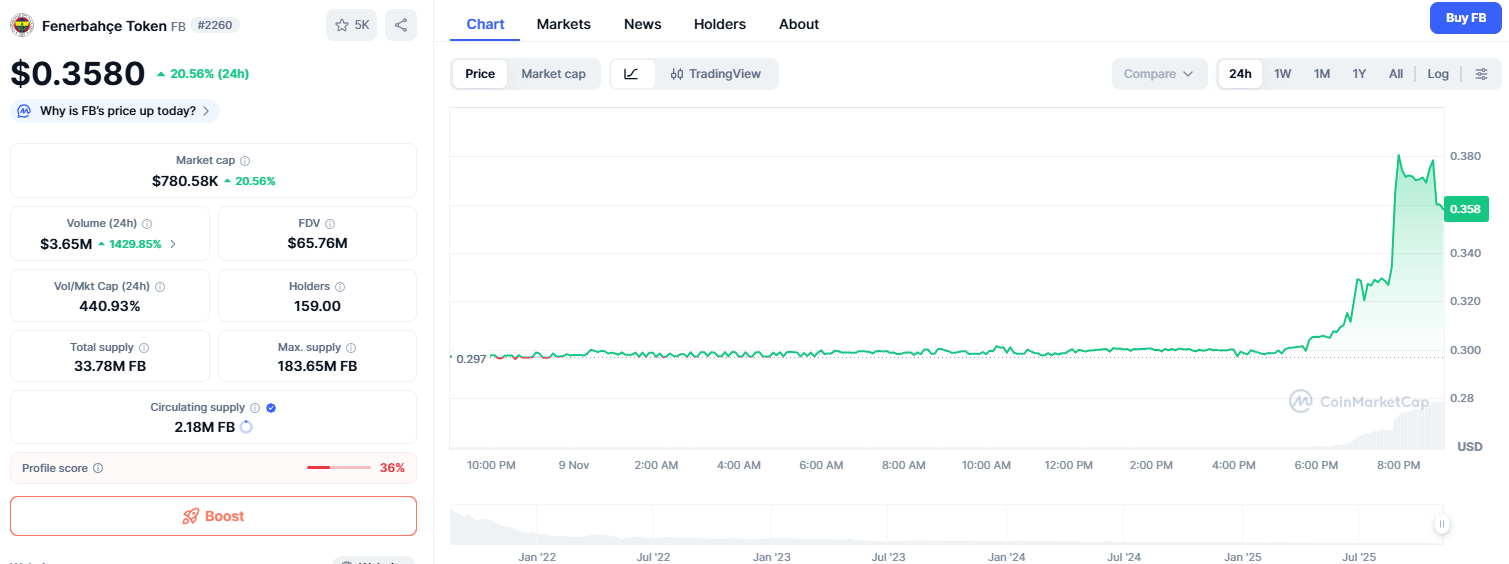Click circulating supply progress ring icon
The height and width of the screenshot is (564, 1509).
pos(246,427)
